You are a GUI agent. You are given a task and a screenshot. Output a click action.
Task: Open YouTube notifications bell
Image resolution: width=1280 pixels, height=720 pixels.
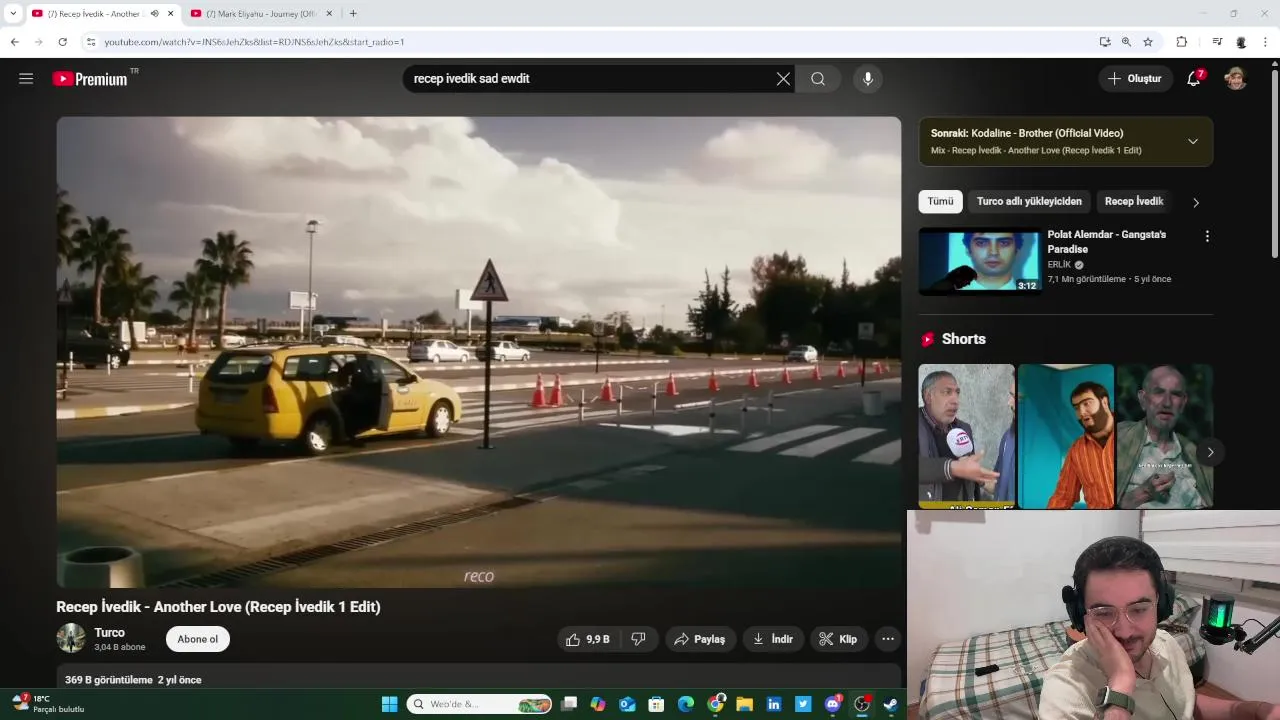coord(1194,79)
